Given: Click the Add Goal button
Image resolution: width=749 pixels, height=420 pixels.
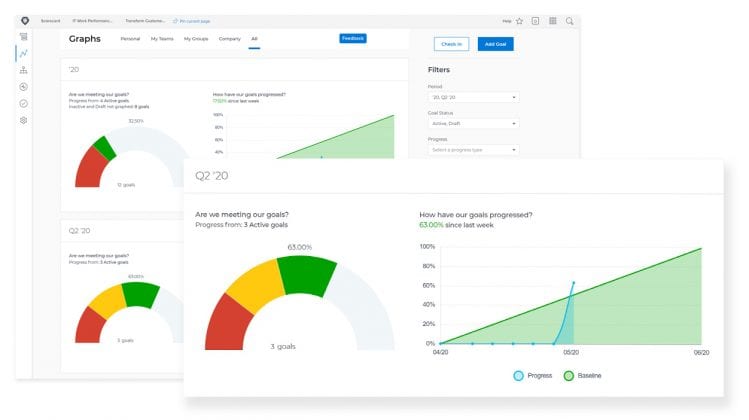Looking at the screenshot, I should click(495, 44).
